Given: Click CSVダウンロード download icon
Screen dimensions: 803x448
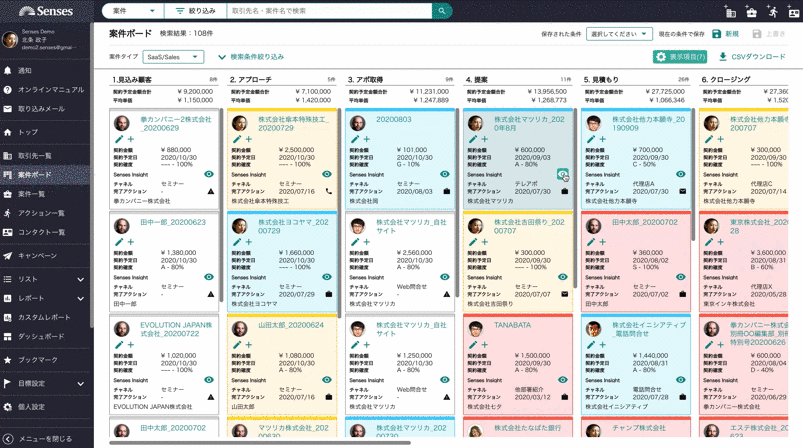Looking at the screenshot, I should coord(723,57).
